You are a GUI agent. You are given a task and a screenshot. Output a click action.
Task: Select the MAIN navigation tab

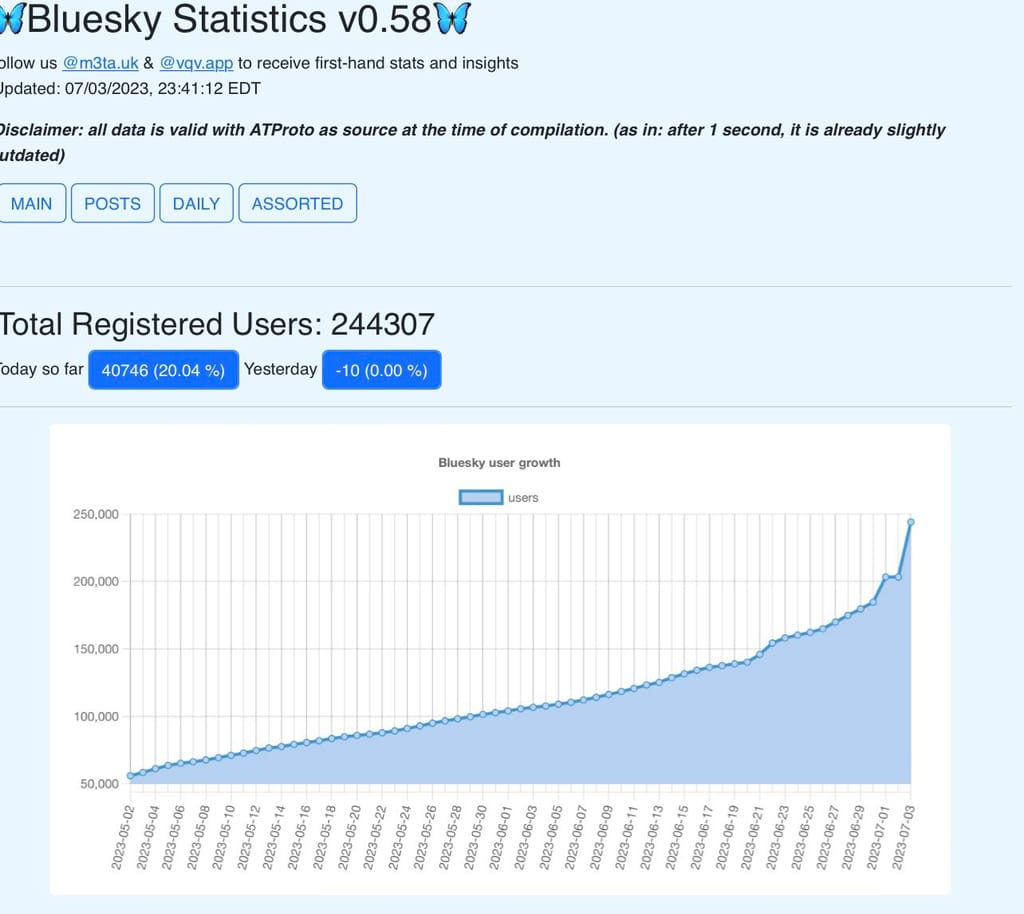click(x=32, y=203)
